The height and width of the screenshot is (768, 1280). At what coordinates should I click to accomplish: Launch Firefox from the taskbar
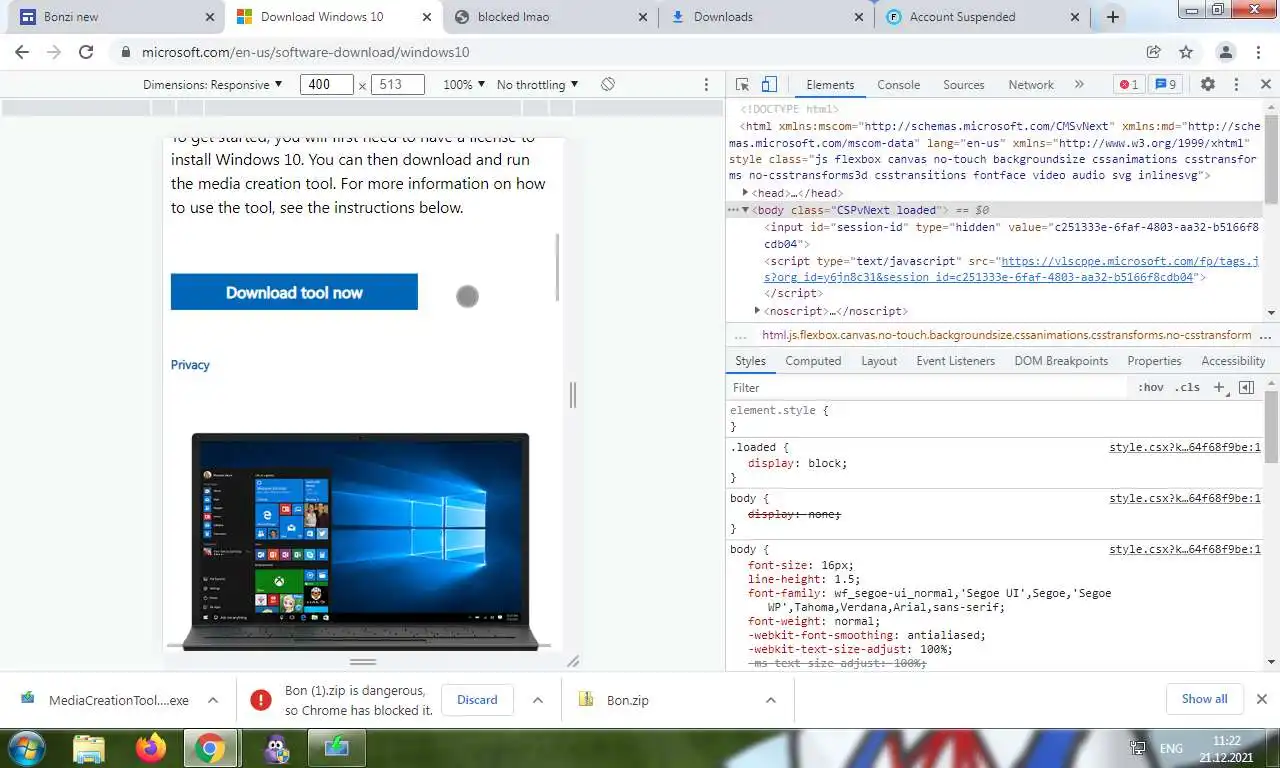point(151,749)
